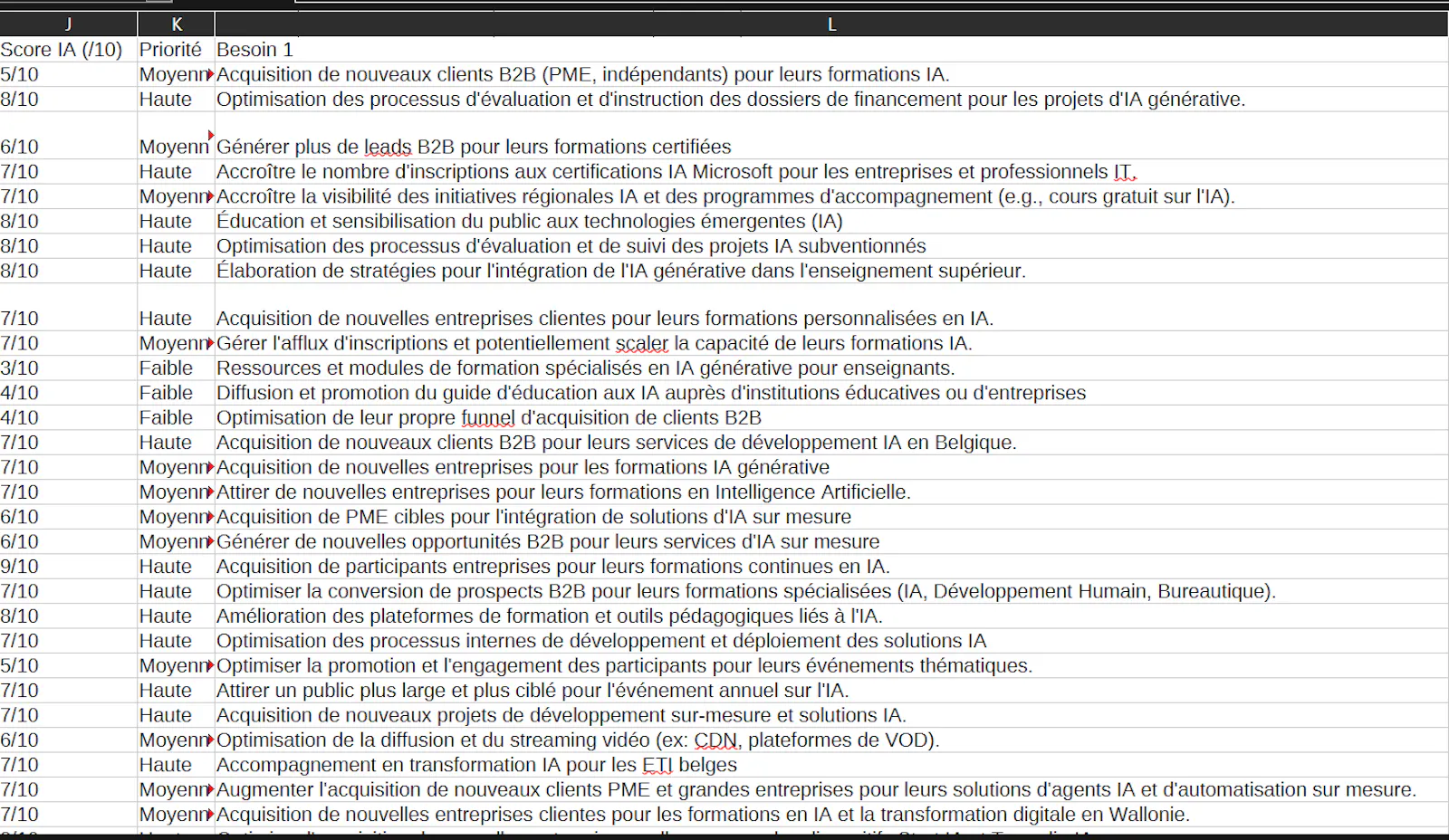Click 'Moyenne' priority cell in the CDN streaming row
The width and height of the screenshot is (1449, 840).
(176, 740)
